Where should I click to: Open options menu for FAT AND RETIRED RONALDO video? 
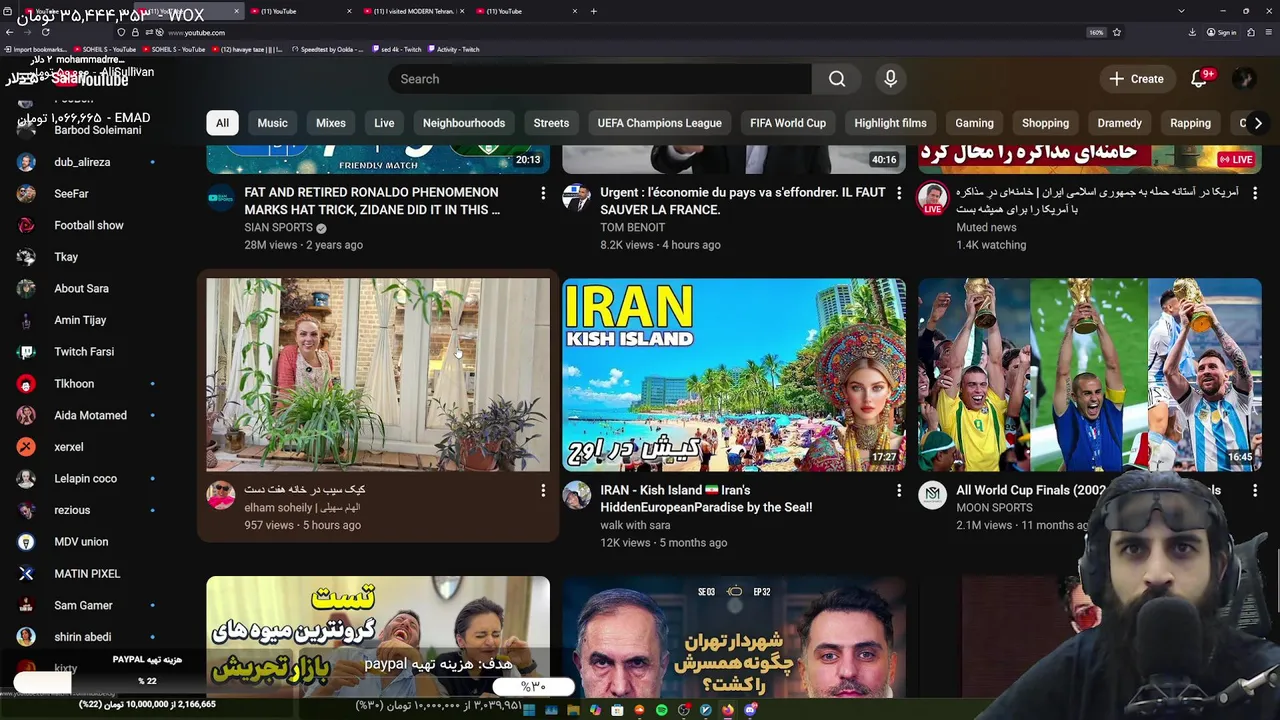(x=543, y=192)
